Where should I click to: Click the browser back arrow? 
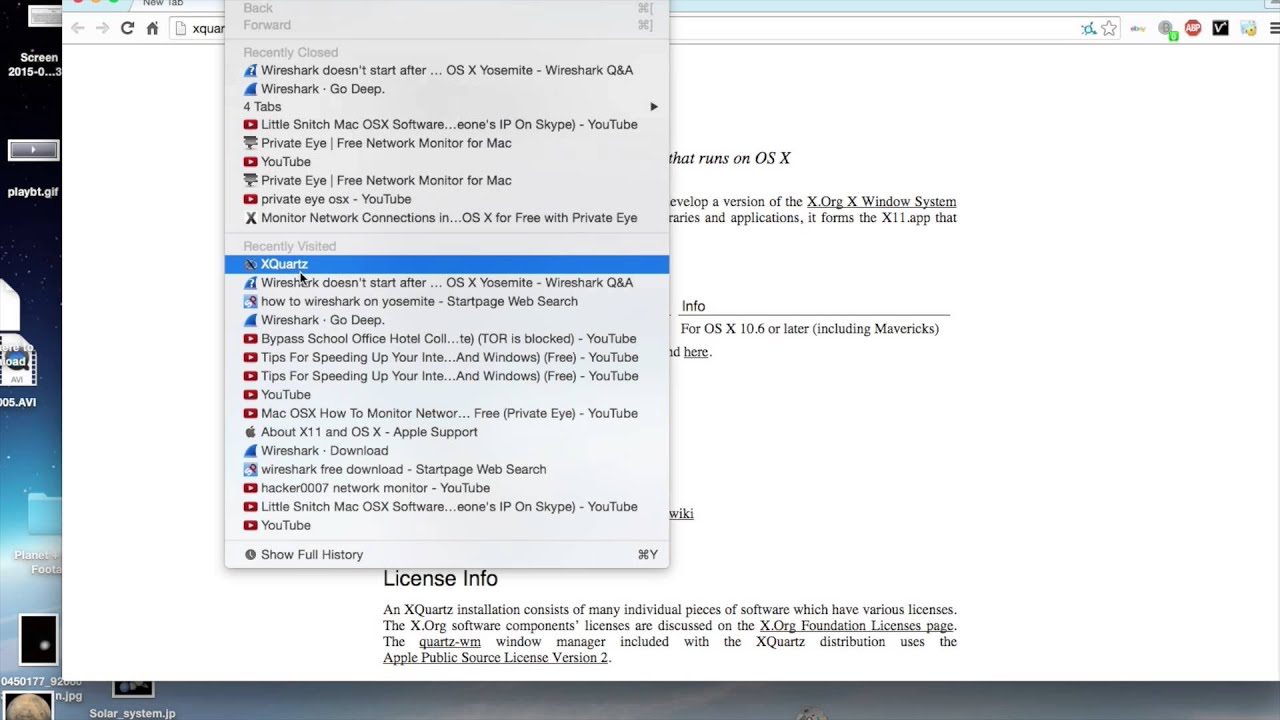click(78, 28)
